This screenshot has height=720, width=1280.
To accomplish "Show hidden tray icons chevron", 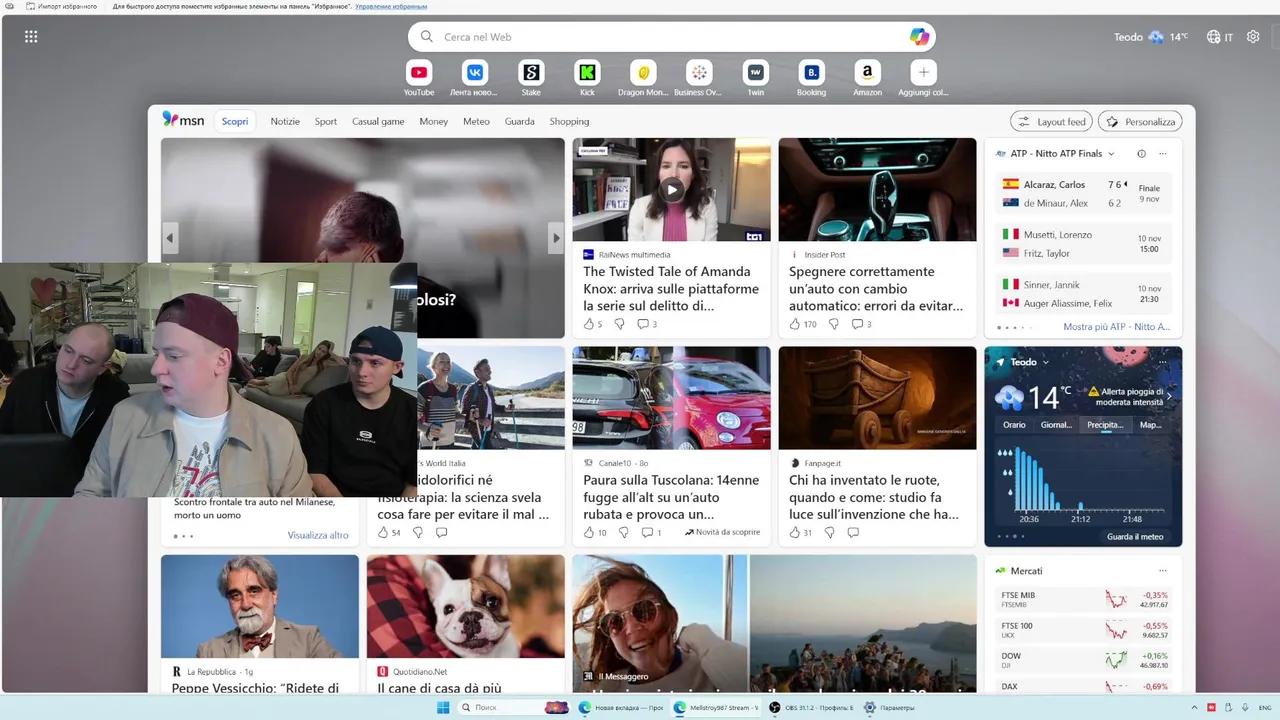I will (x=1193, y=708).
